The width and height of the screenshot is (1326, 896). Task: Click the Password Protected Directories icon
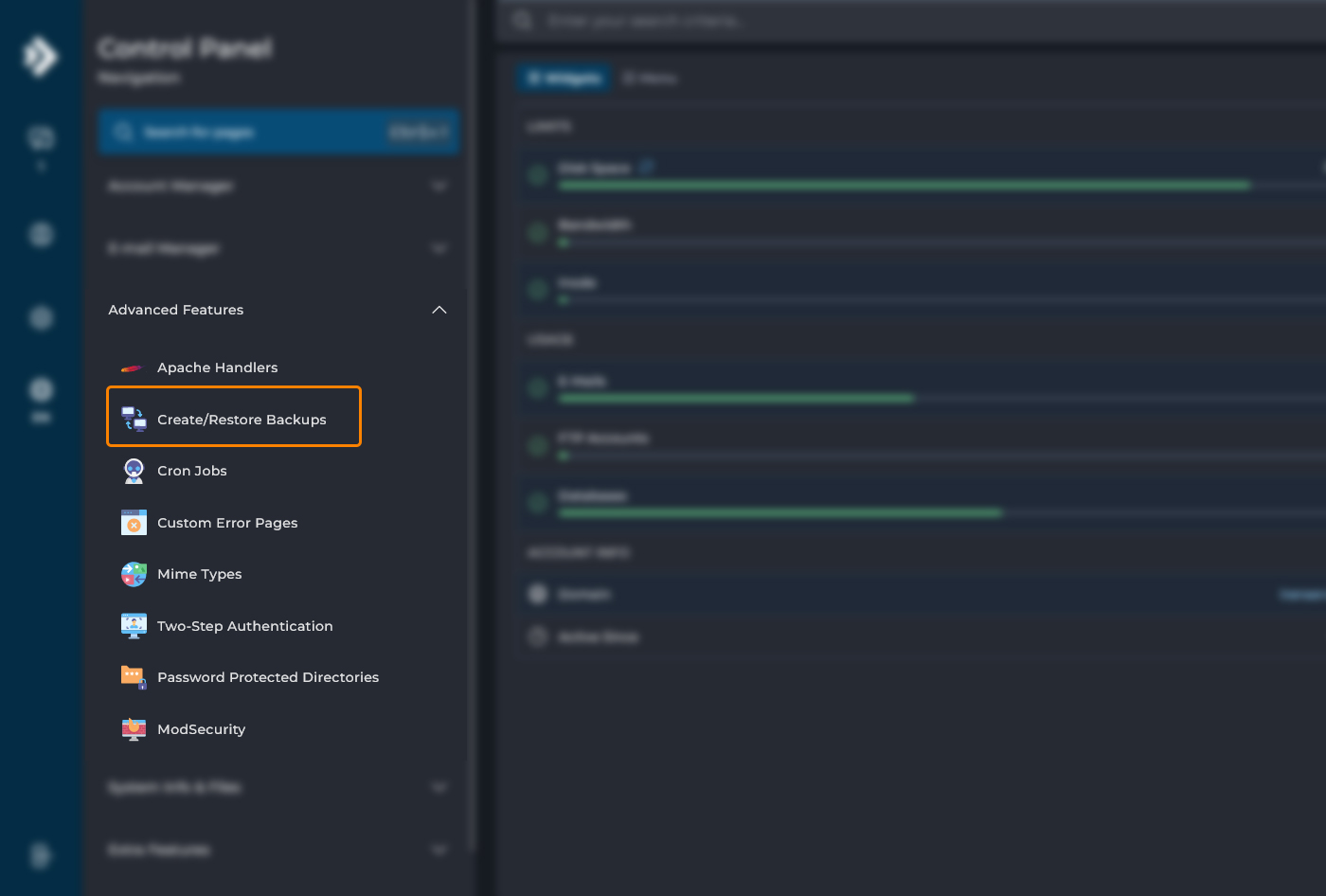click(133, 677)
